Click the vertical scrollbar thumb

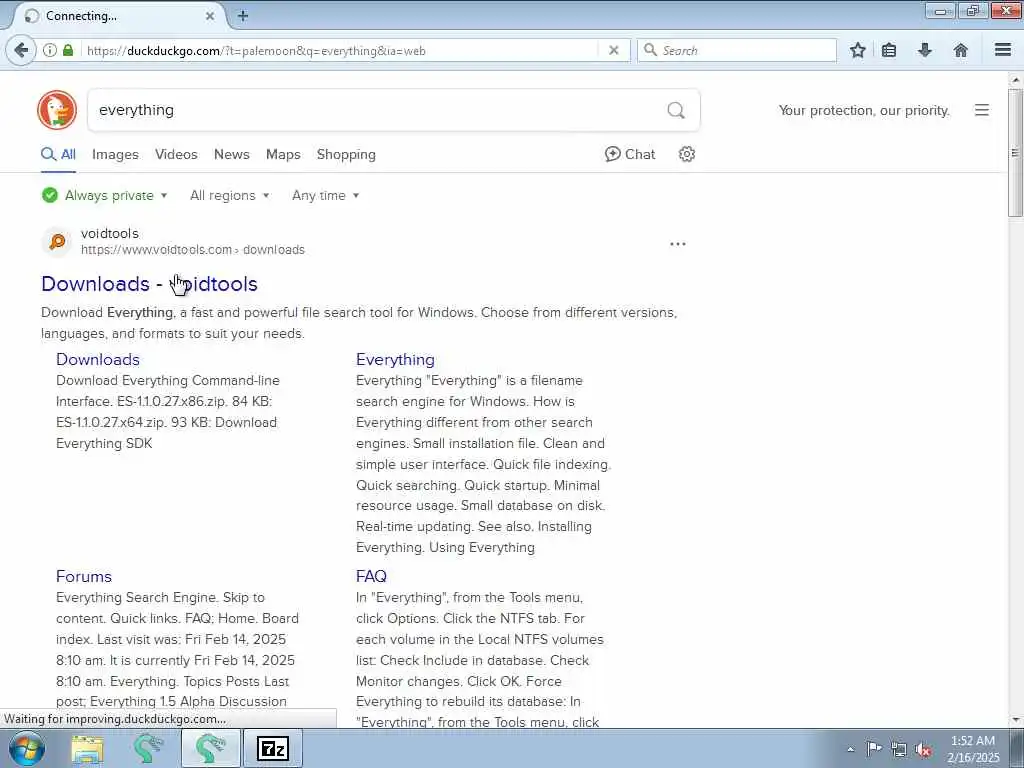(1015, 152)
